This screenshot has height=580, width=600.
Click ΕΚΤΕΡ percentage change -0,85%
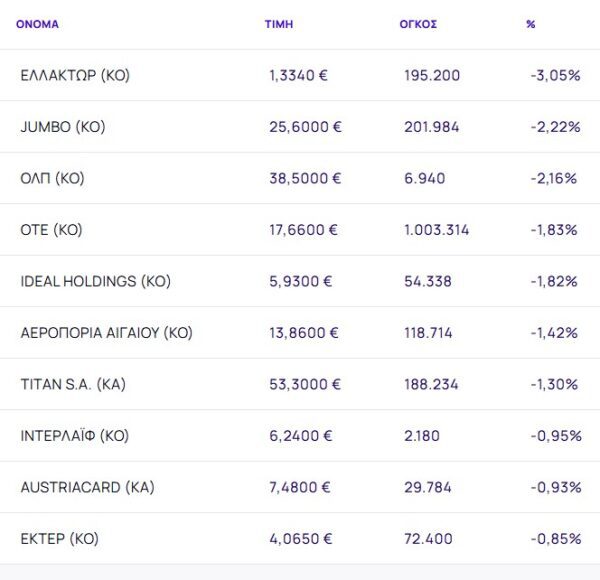[x=556, y=539]
